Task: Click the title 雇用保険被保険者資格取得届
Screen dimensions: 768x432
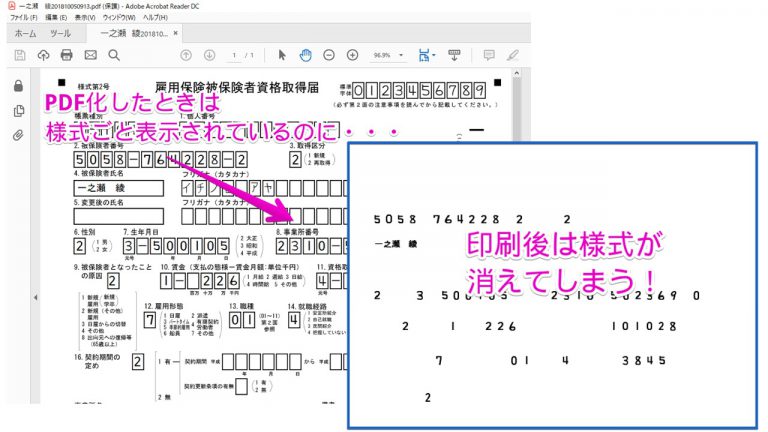Action: 237,88
